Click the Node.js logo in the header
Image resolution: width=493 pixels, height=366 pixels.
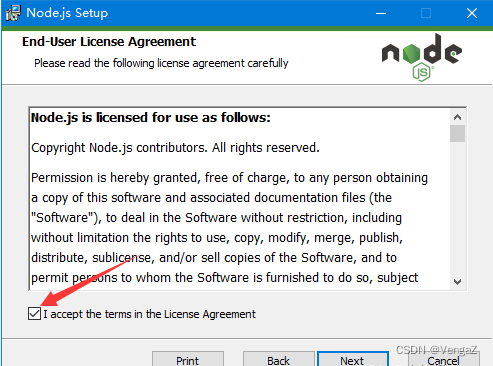coord(422,57)
